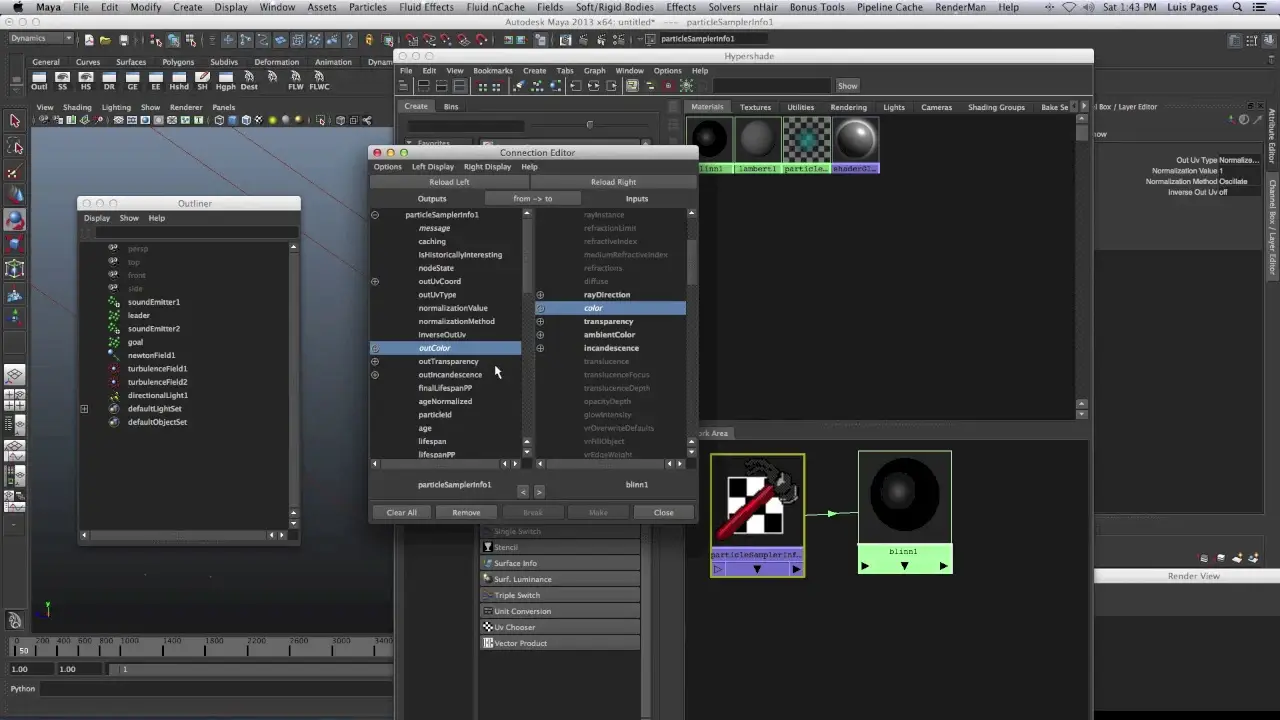Click the Dest shelf icon

[249, 80]
